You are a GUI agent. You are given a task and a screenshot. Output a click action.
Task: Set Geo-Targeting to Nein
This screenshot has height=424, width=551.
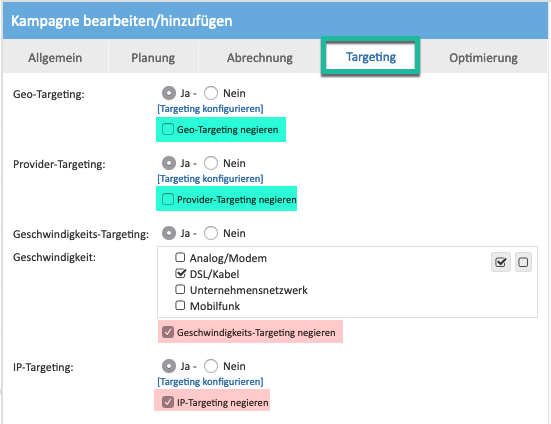pyautogui.click(x=211, y=93)
